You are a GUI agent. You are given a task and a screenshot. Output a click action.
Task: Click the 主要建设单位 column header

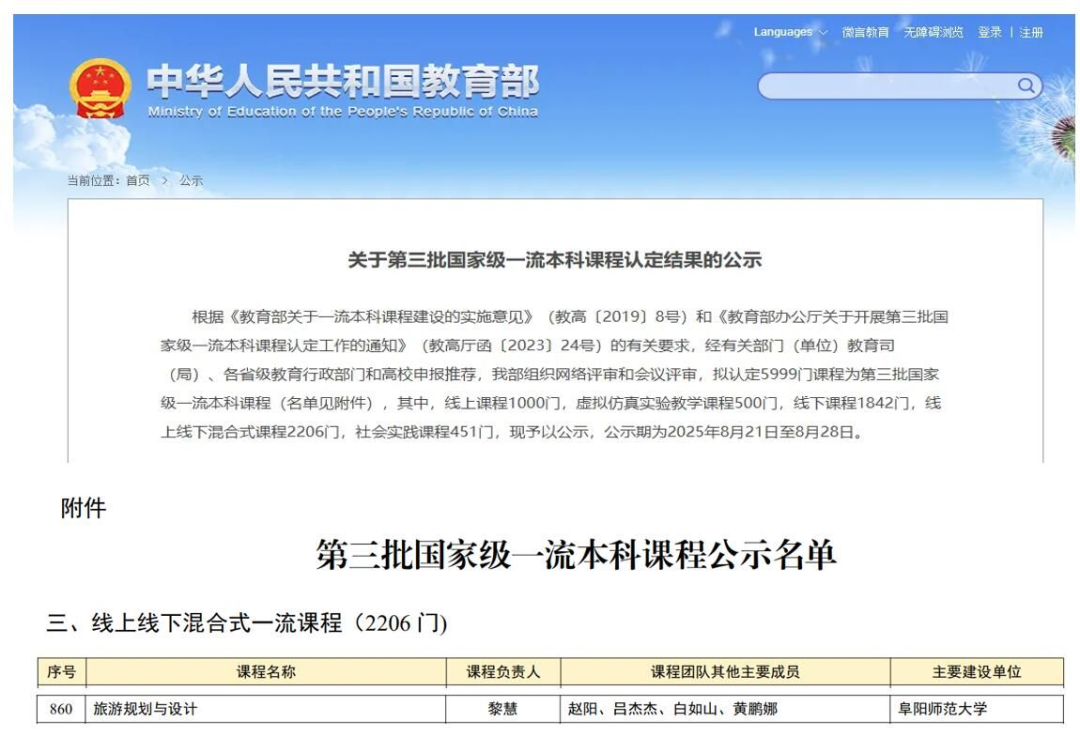[976, 672]
